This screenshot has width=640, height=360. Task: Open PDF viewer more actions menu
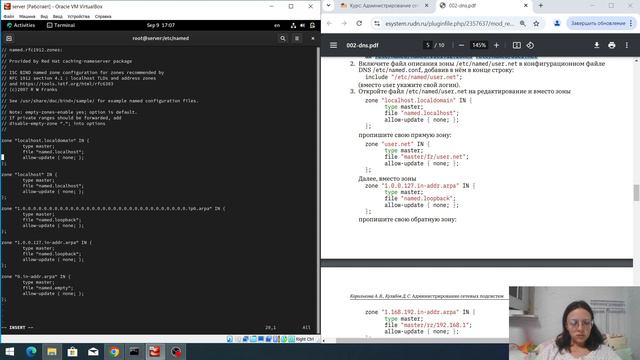(627, 45)
